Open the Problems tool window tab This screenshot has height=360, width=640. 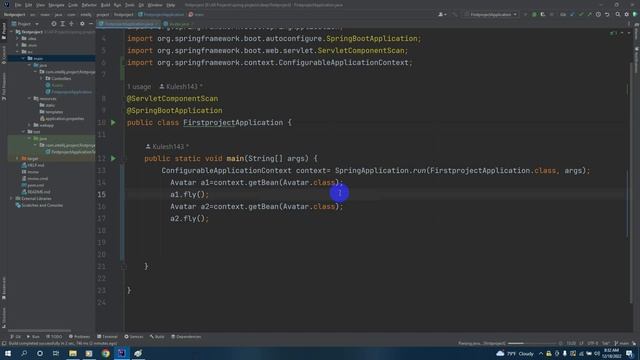pyautogui.click(x=79, y=337)
